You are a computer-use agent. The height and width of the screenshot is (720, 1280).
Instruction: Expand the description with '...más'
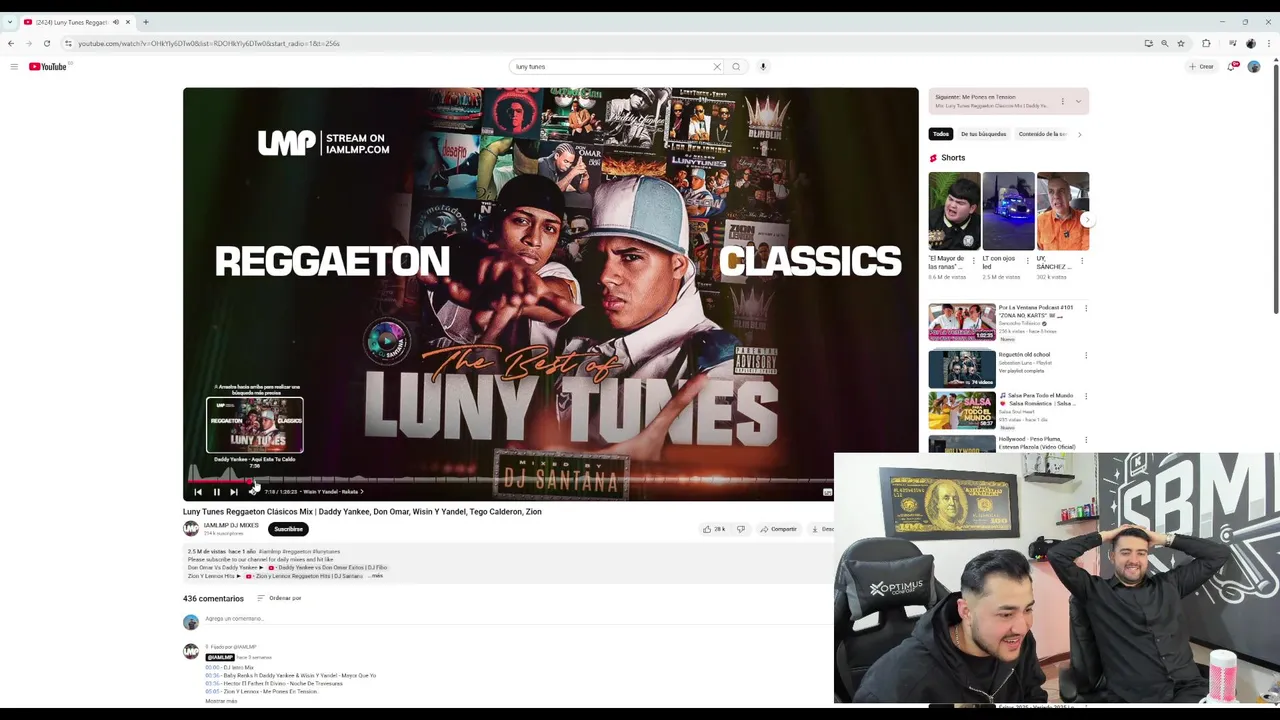click(x=377, y=576)
